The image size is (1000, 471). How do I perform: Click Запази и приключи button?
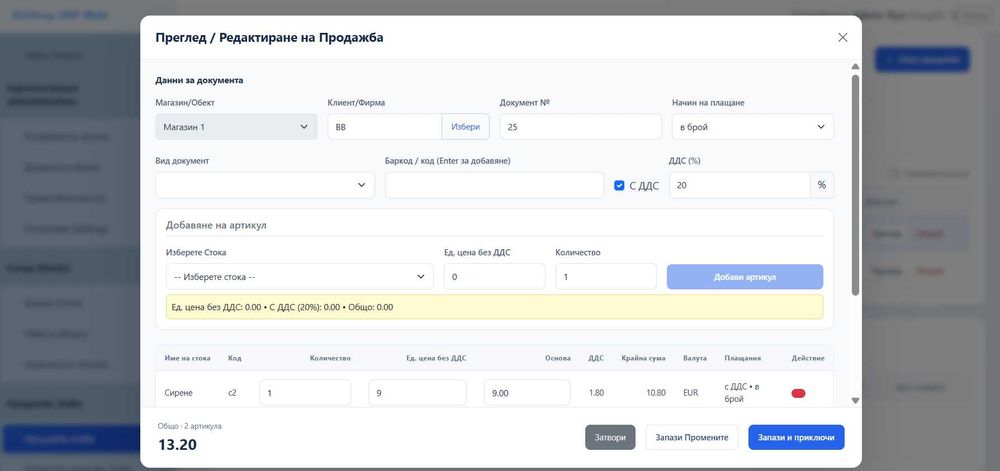[x=796, y=438]
